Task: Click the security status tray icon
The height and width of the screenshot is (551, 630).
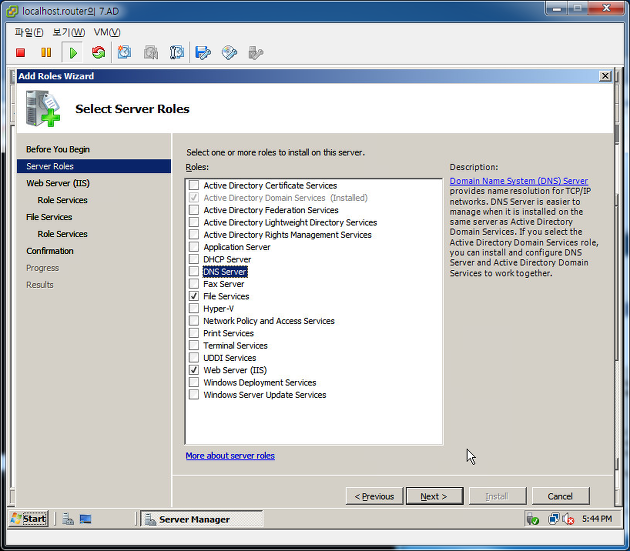Action: click(x=532, y=519)
